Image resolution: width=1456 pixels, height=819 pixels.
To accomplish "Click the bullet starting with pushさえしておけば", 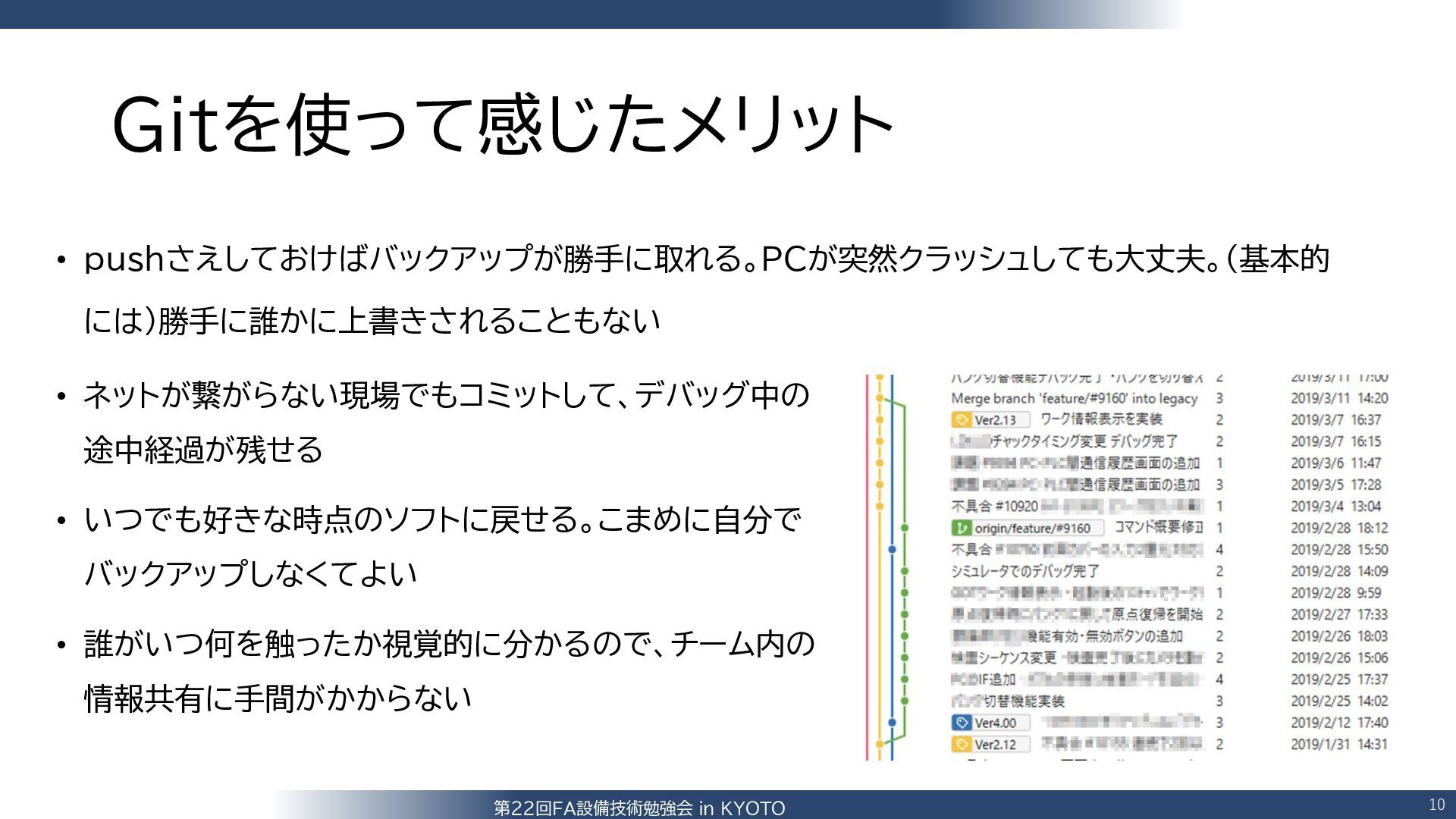I will click(x=705, y=259).
